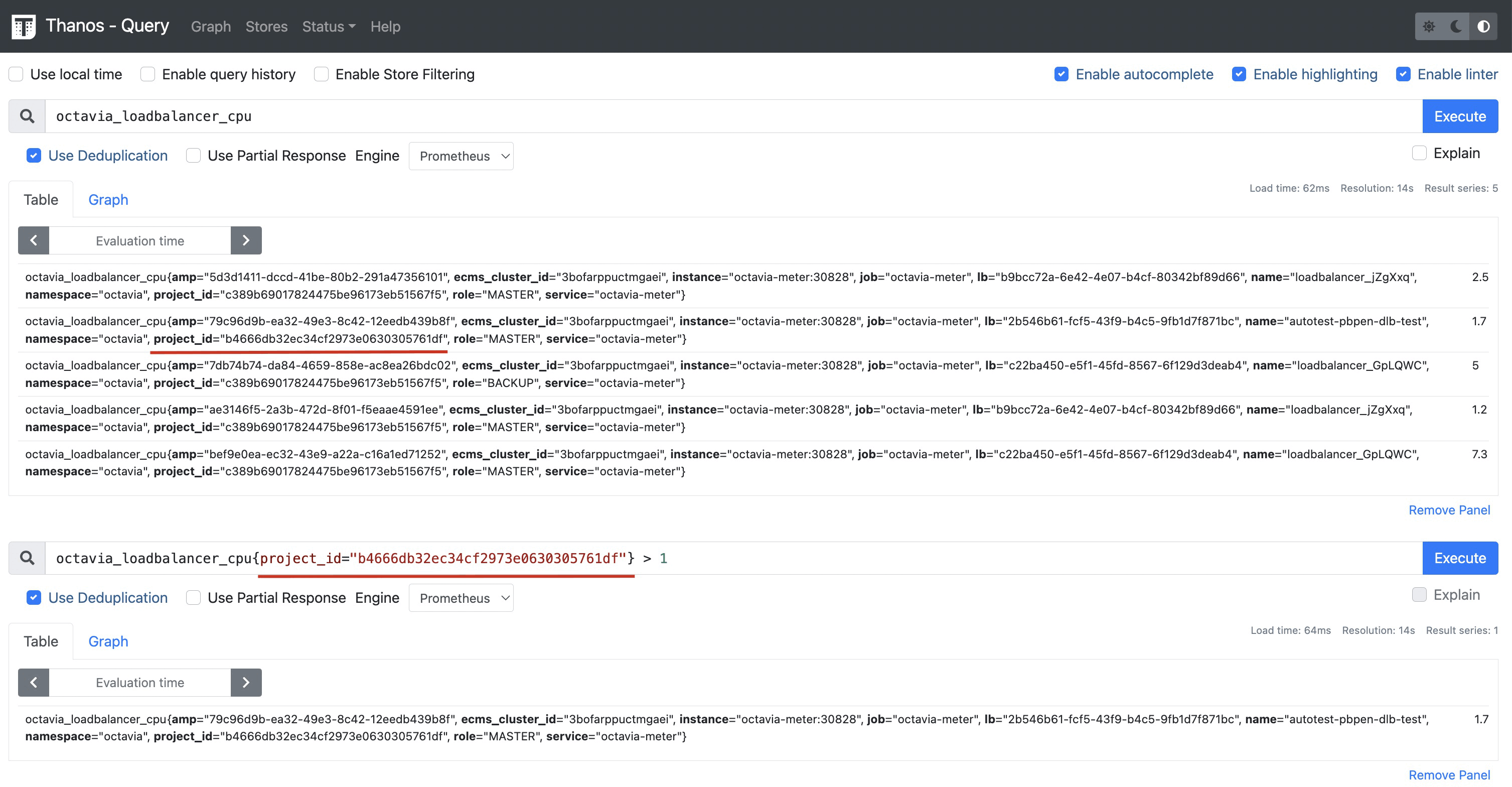Turn on Enable query history
The height and width of the screenshot is (787, 1512).
pos(148,74)
